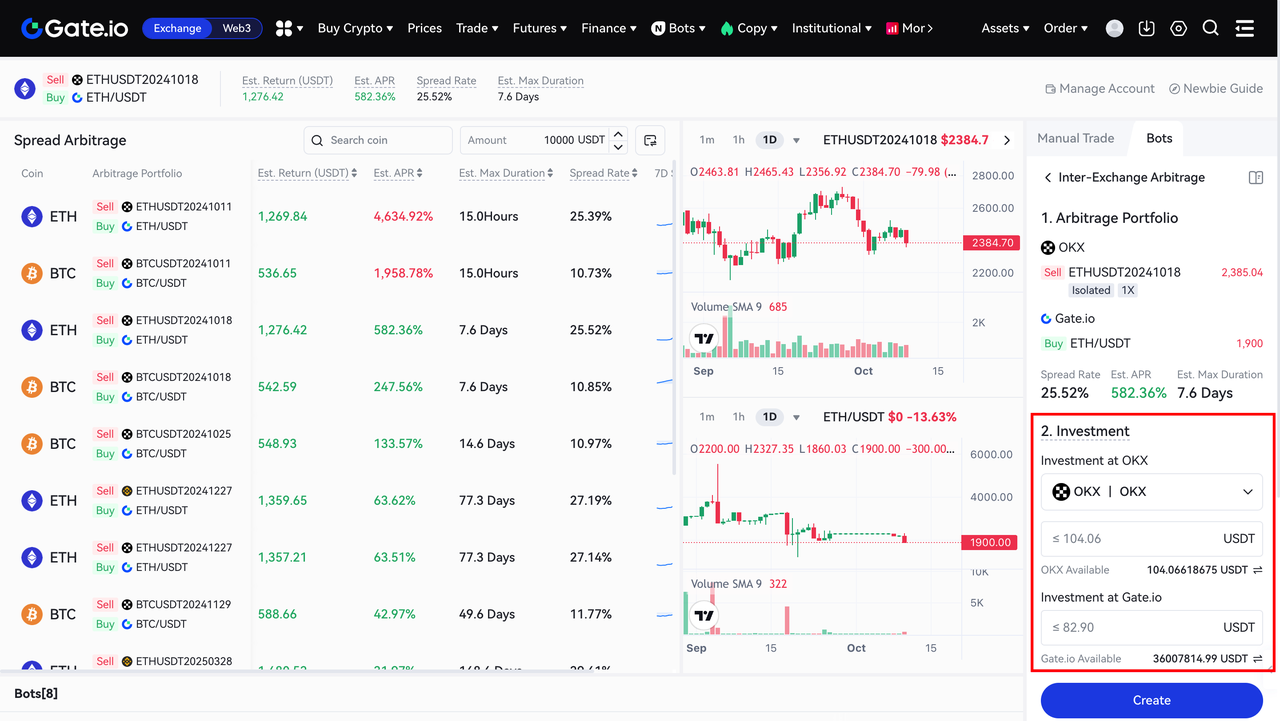Open the apps grid menu icon
This screenshot has width=1280, height=721.
click(284, 28)
